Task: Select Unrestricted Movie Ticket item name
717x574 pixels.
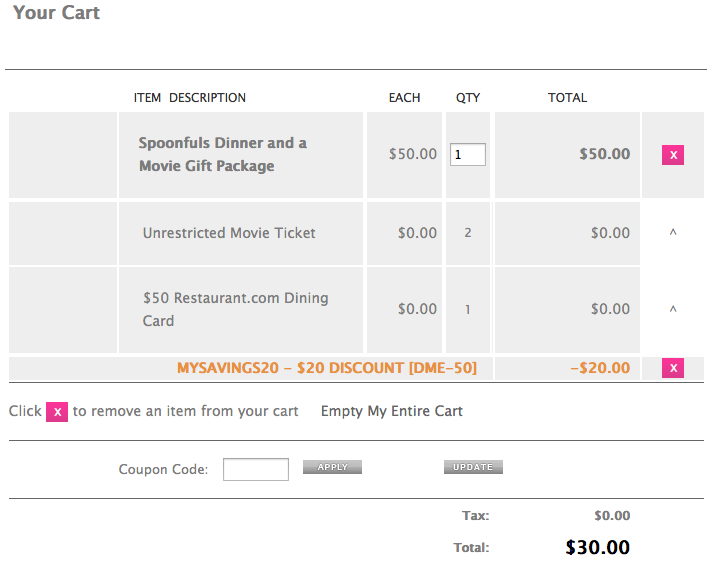Action: pos(229,233)
